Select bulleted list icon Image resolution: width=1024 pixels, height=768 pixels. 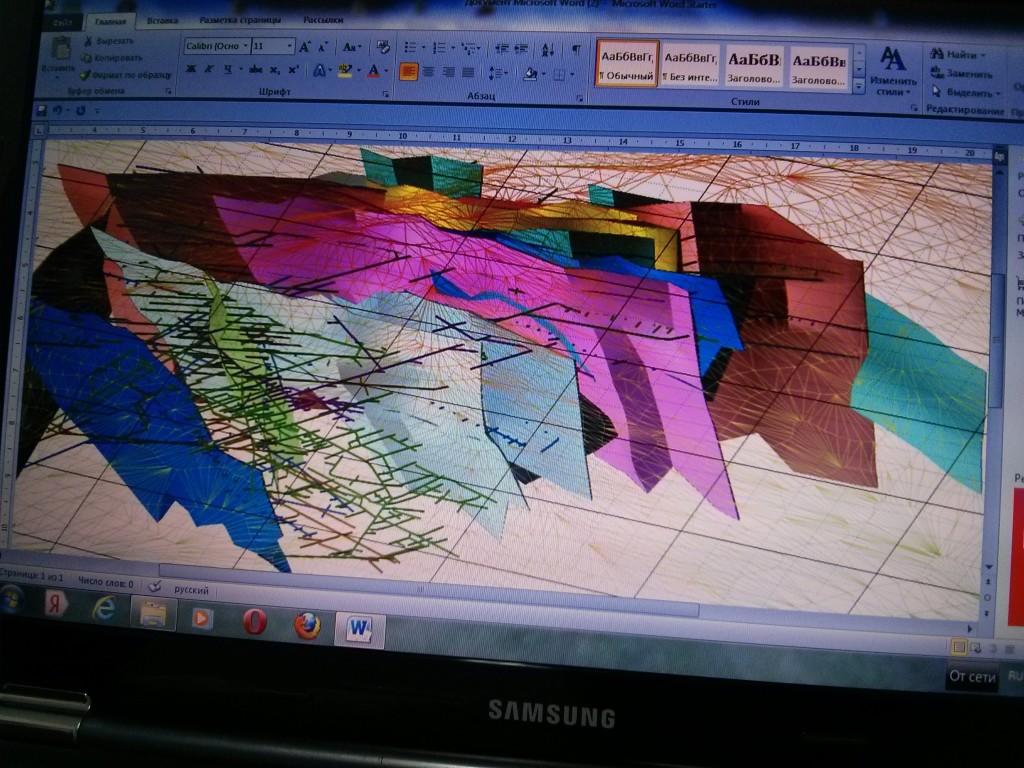(410, 47)
